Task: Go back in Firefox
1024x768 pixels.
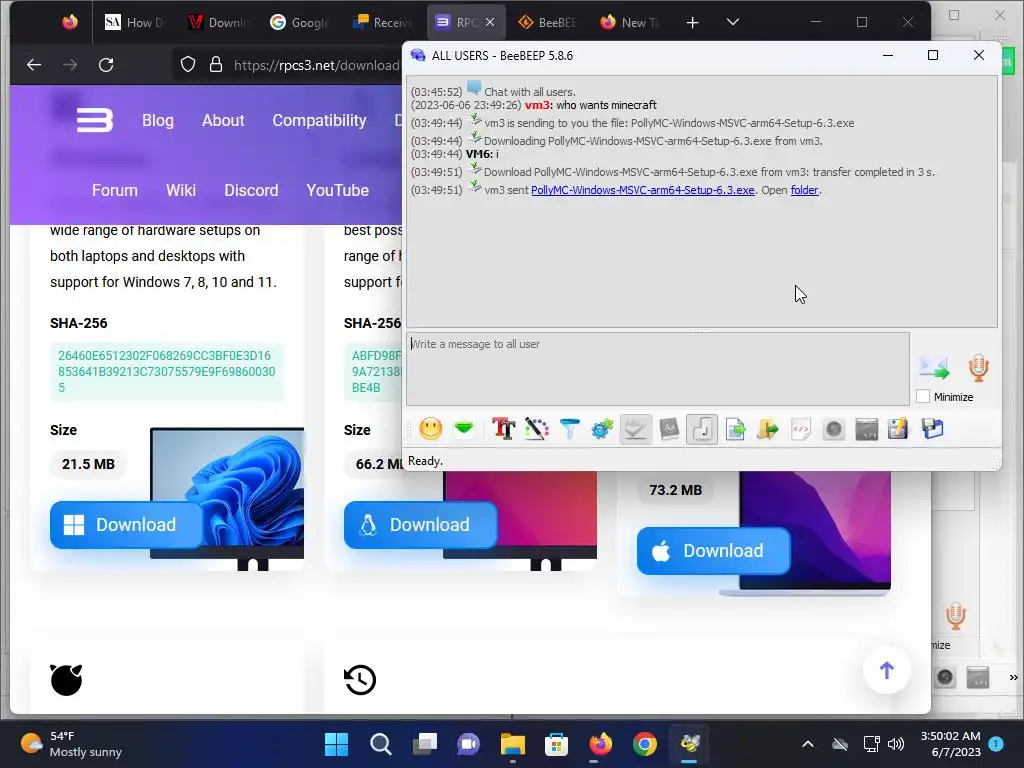Action: (34, 65)
